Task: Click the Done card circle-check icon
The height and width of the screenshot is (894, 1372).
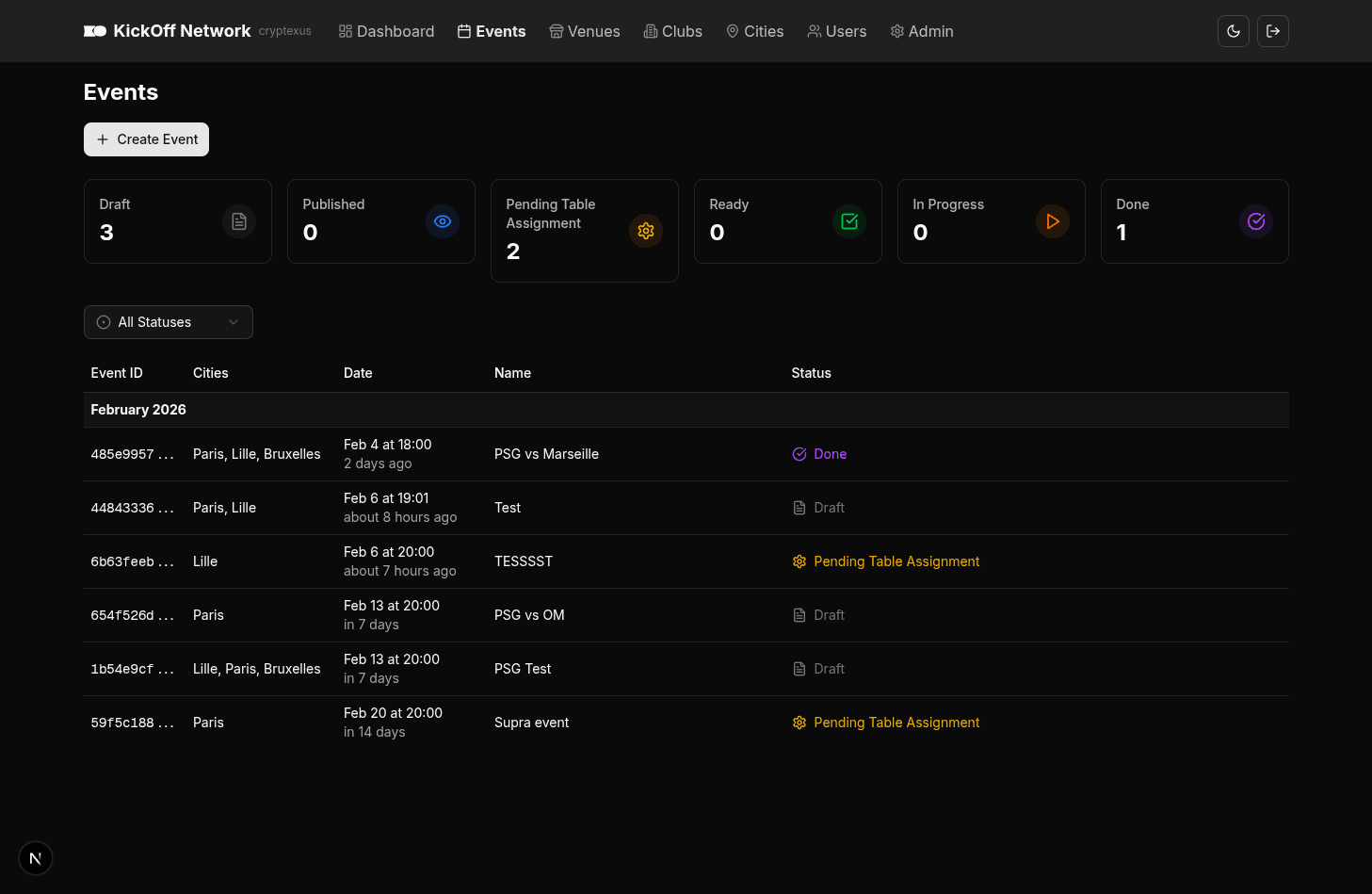Action: pos(1256,221)
